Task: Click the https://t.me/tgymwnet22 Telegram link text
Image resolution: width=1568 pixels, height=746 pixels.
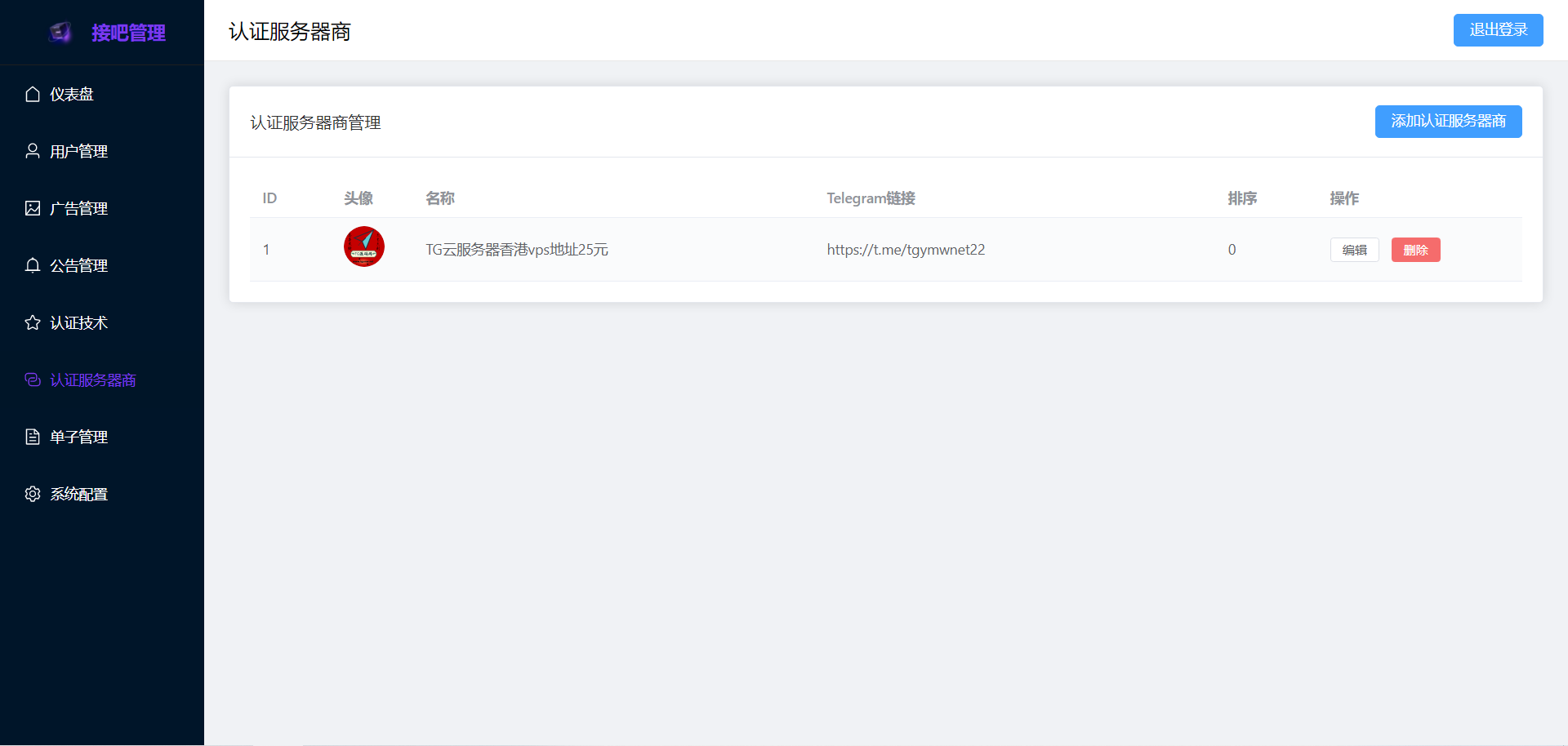Action: pyautogui.click(x=906, y=250)
